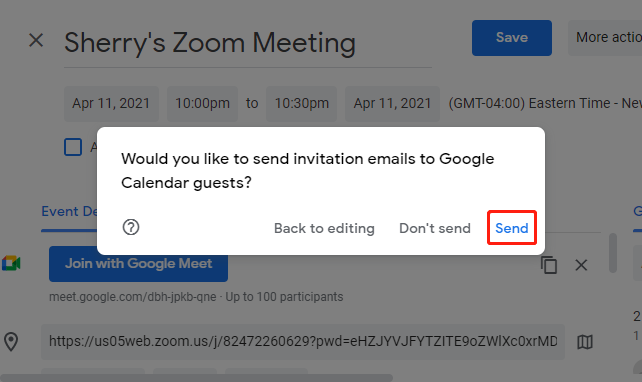Screen dimensions: 642x382
Task: Click the Join with Google Meet button
Action: [138, 264]
